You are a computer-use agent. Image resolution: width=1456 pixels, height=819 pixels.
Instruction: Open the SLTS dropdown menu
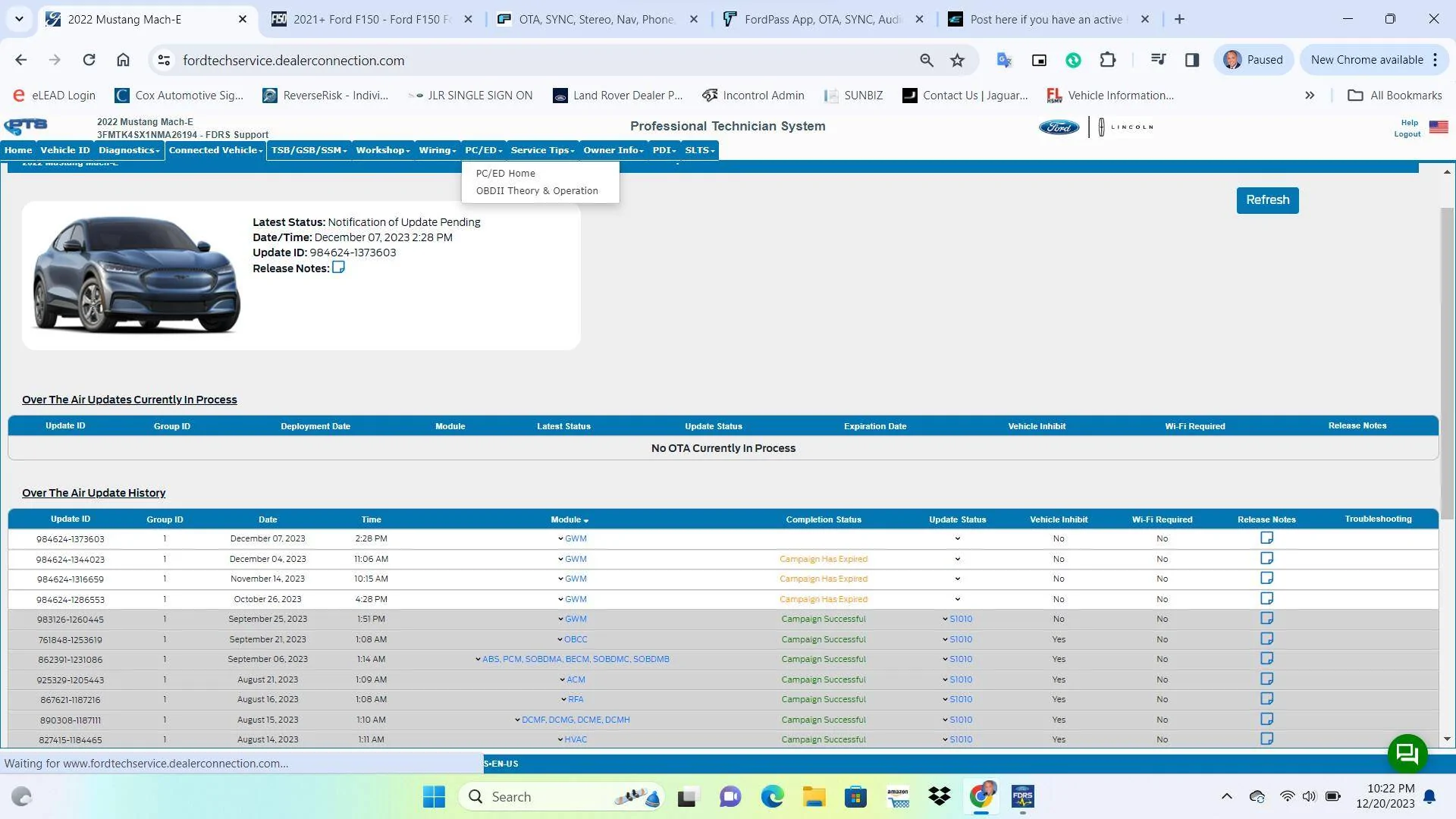699,150
